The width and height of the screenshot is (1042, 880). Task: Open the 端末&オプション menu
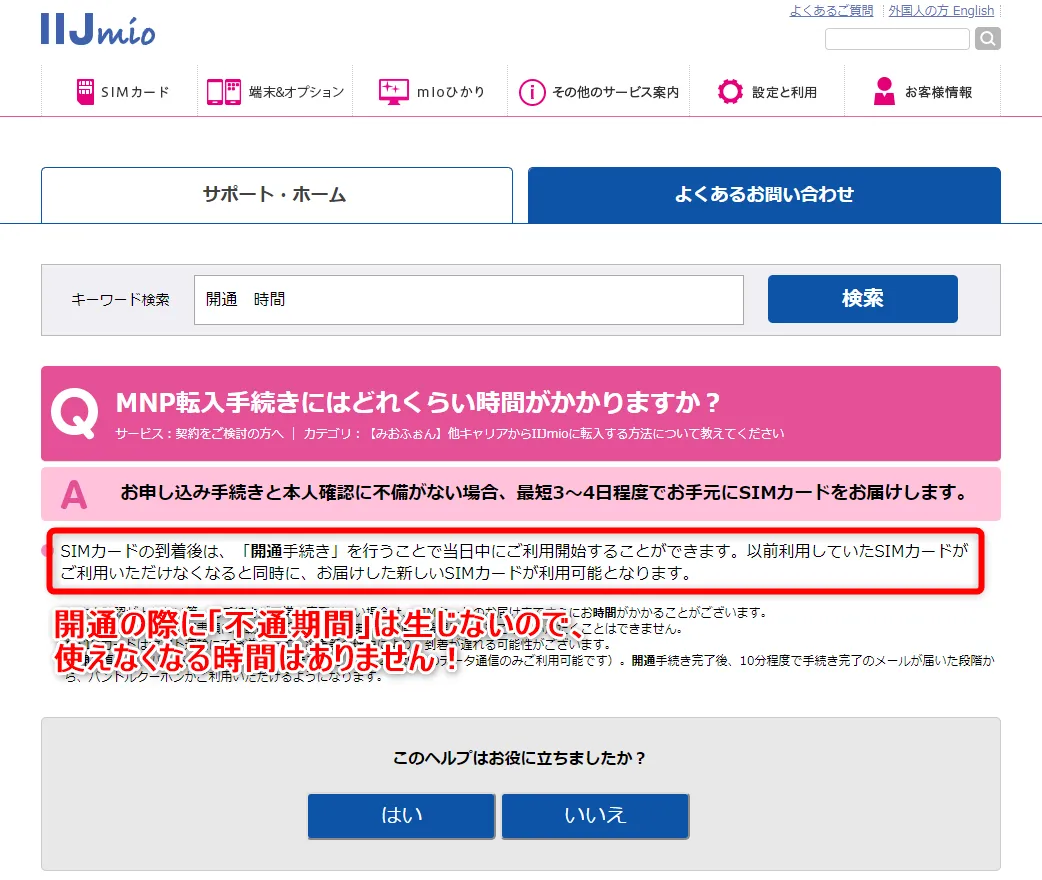(x=275, y=92)
